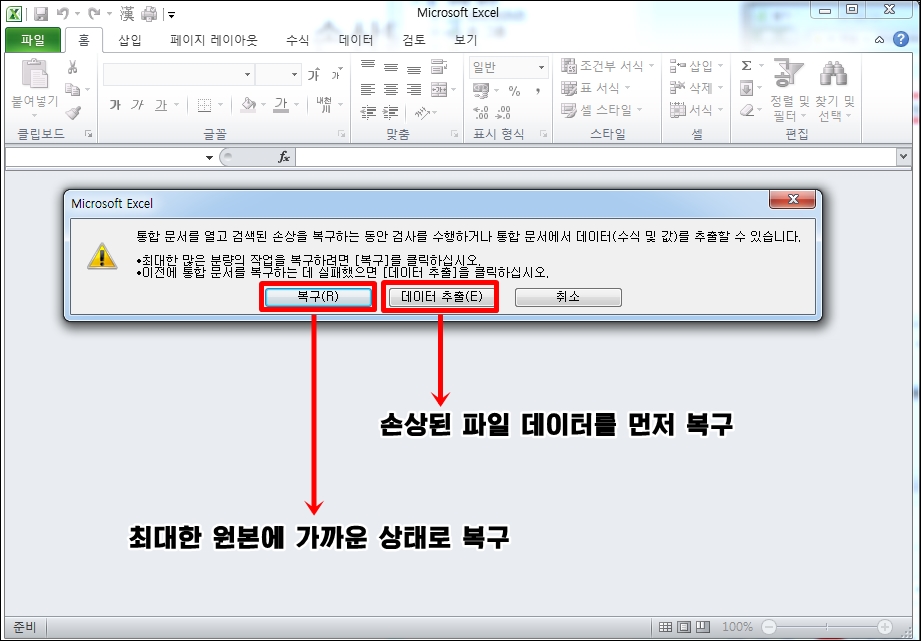
Task: Click into the formula bar
Action: tap(596, 157)
